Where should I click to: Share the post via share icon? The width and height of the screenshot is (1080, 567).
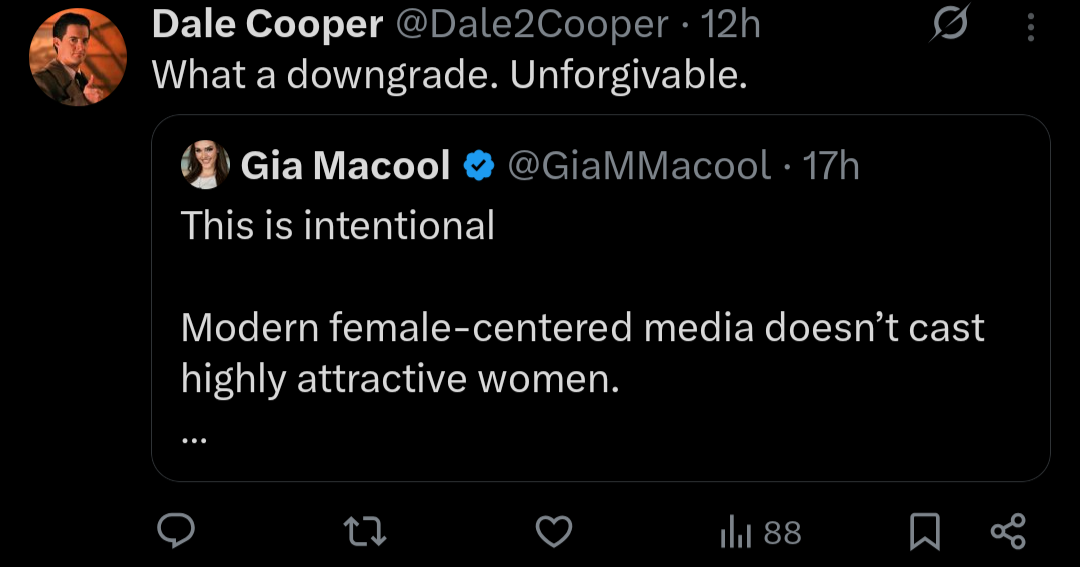(x=1008, y=531)
